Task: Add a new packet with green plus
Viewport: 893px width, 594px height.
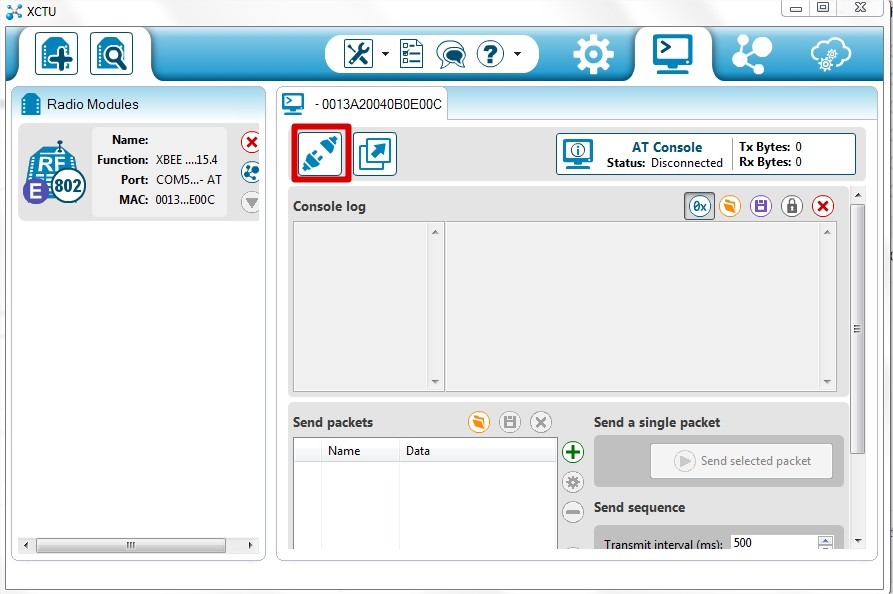Action: [x=573, y=452]
